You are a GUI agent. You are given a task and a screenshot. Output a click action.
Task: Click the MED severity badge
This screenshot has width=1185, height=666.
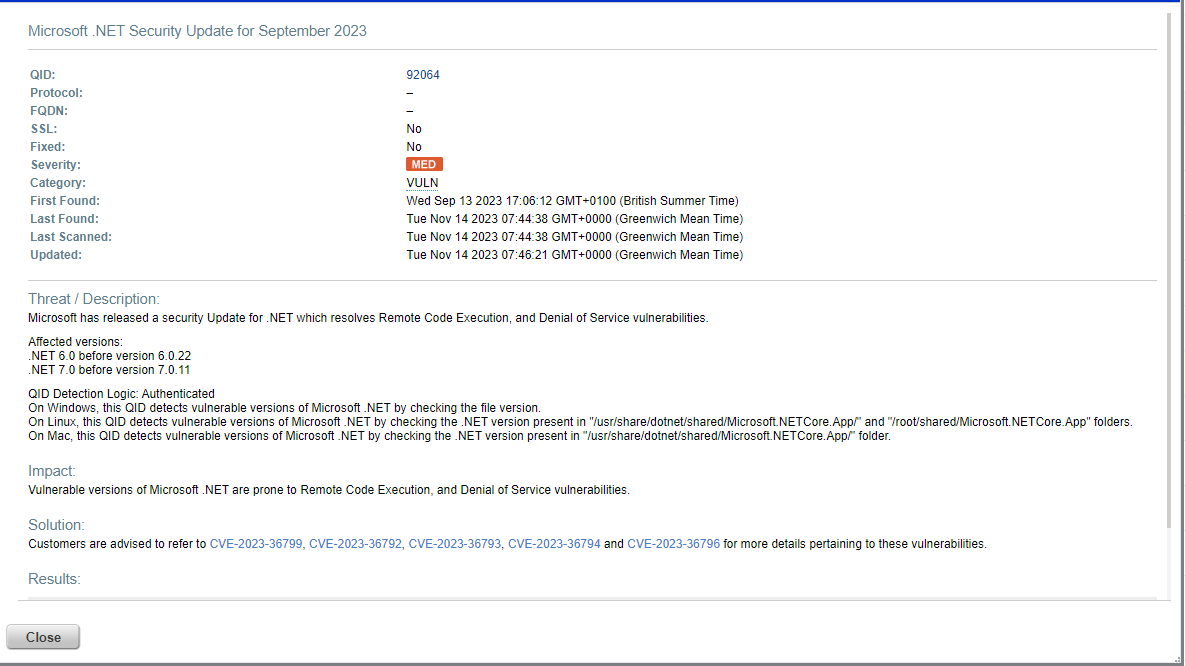point(424,164)
